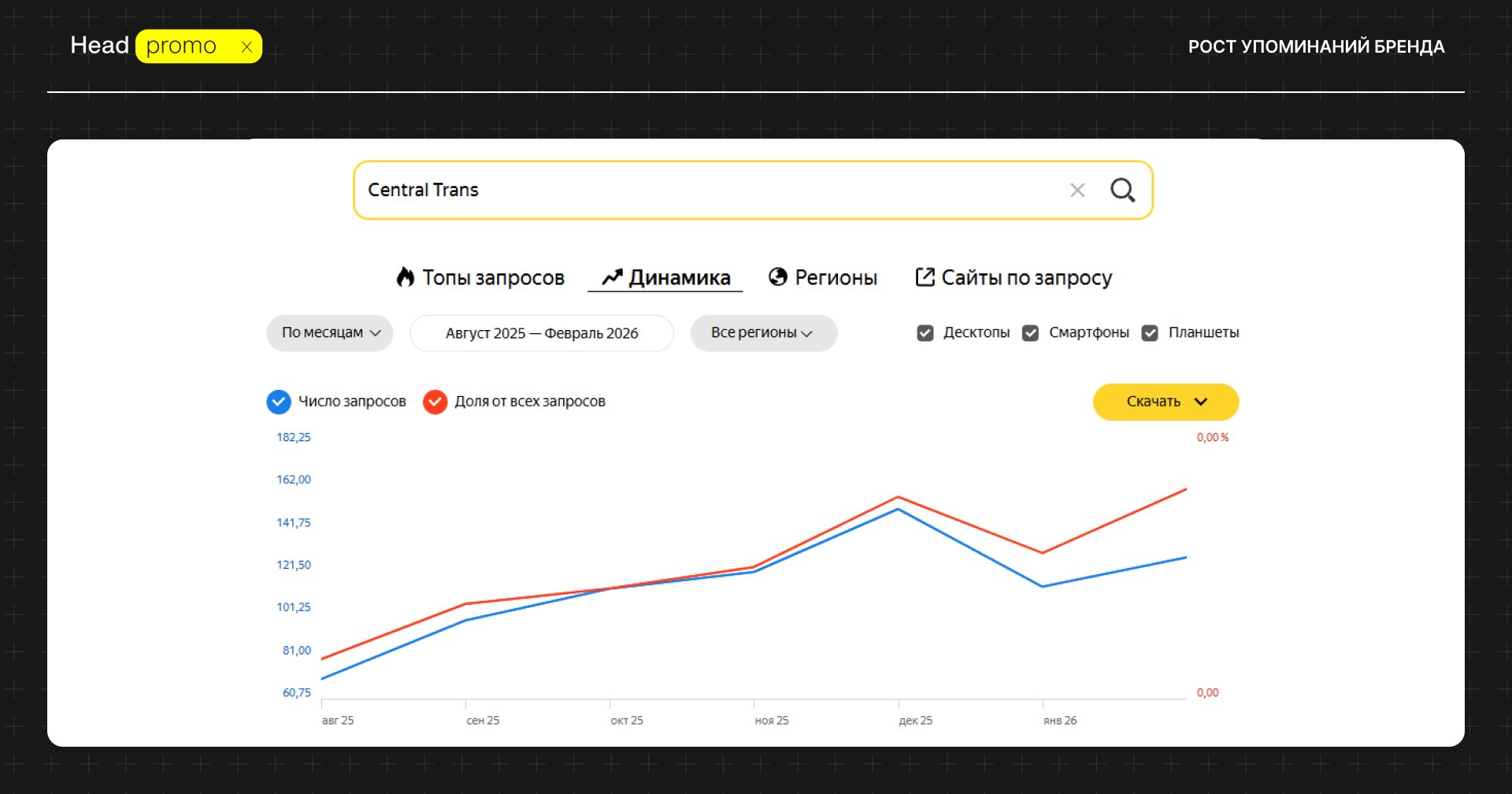Click the 60,75 y-axis value
The height and width of the screenshot is (794, 1512).
[x=297, y=693]
